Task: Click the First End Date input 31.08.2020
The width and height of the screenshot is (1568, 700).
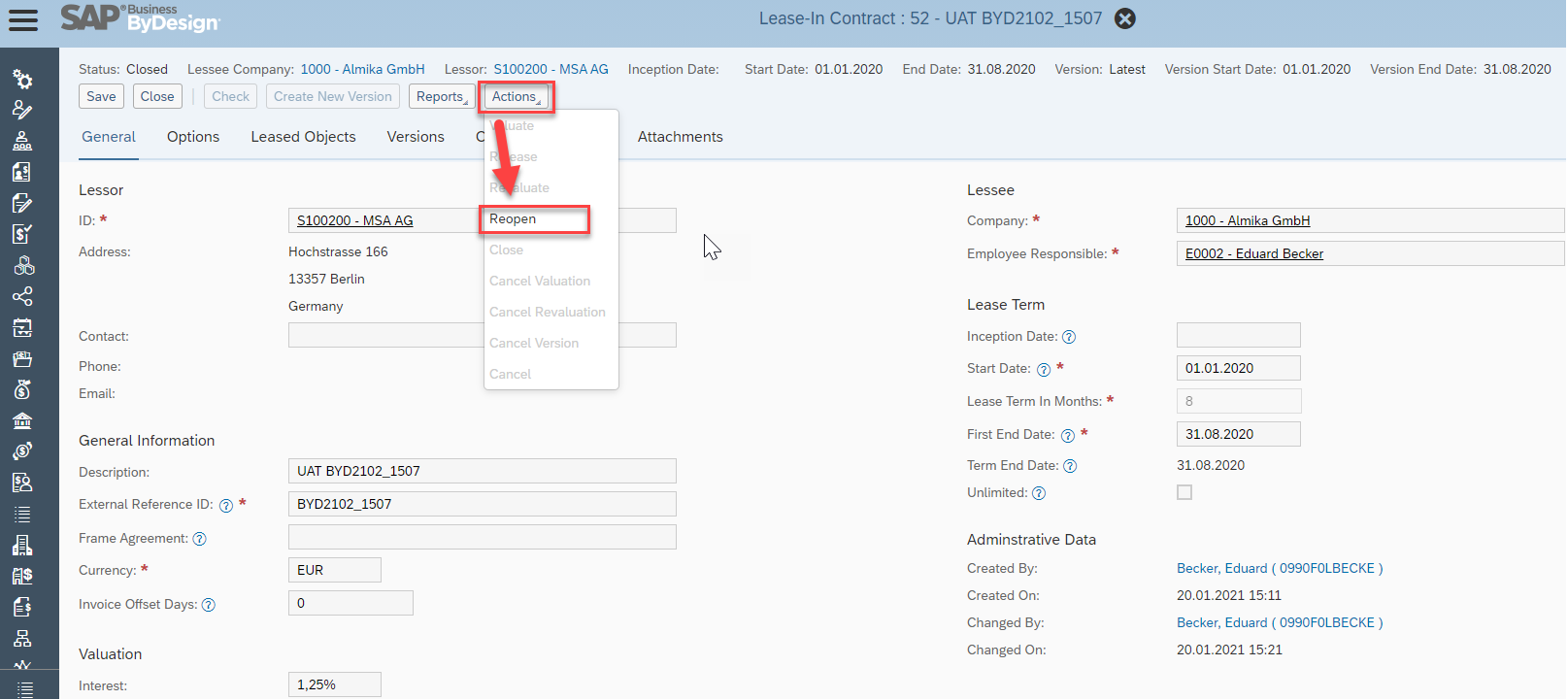Action: coord(1239,434)
